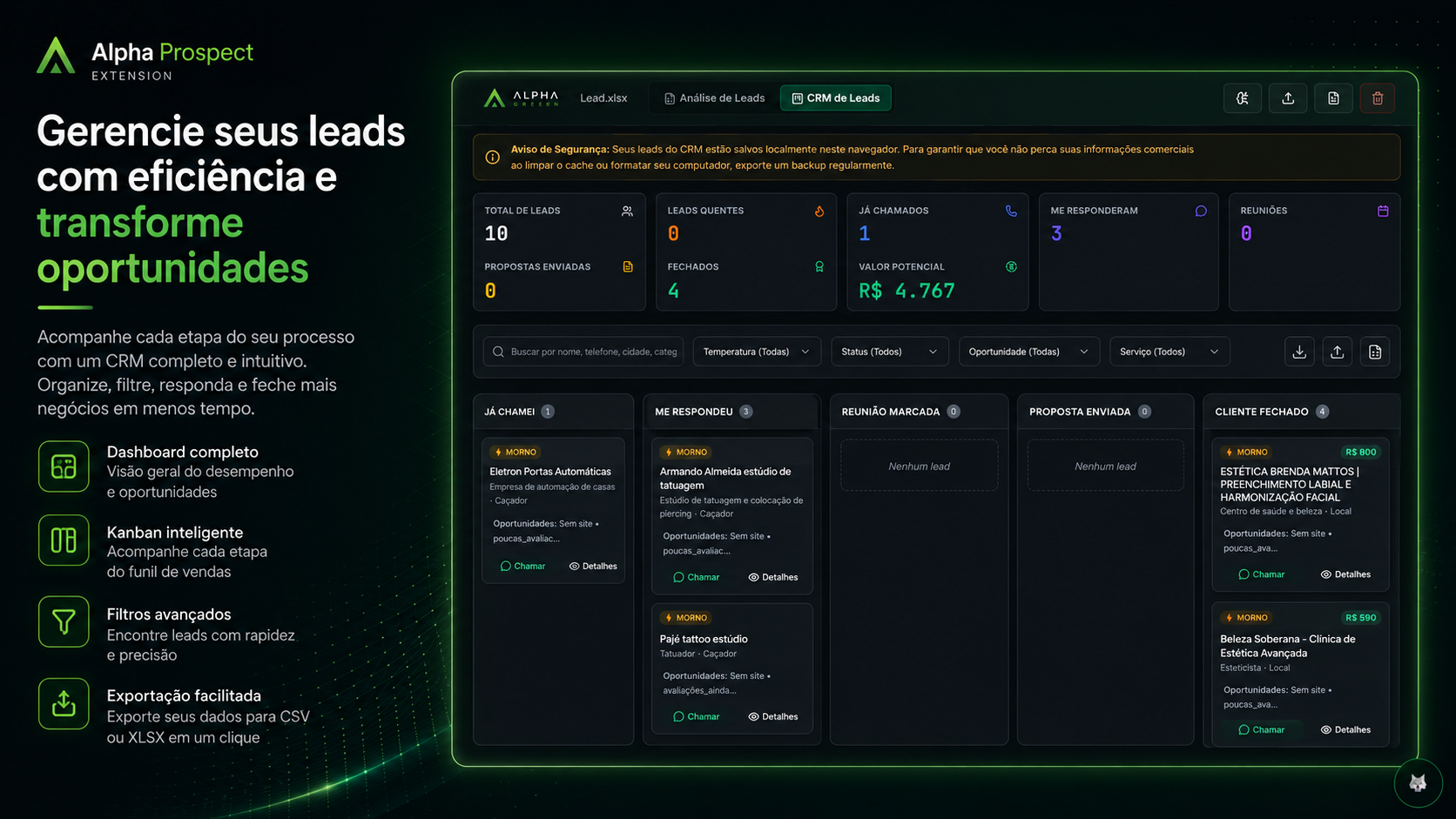
Task: Click the Eletron Portas Automáticas card title
Action: pos(550,472)
